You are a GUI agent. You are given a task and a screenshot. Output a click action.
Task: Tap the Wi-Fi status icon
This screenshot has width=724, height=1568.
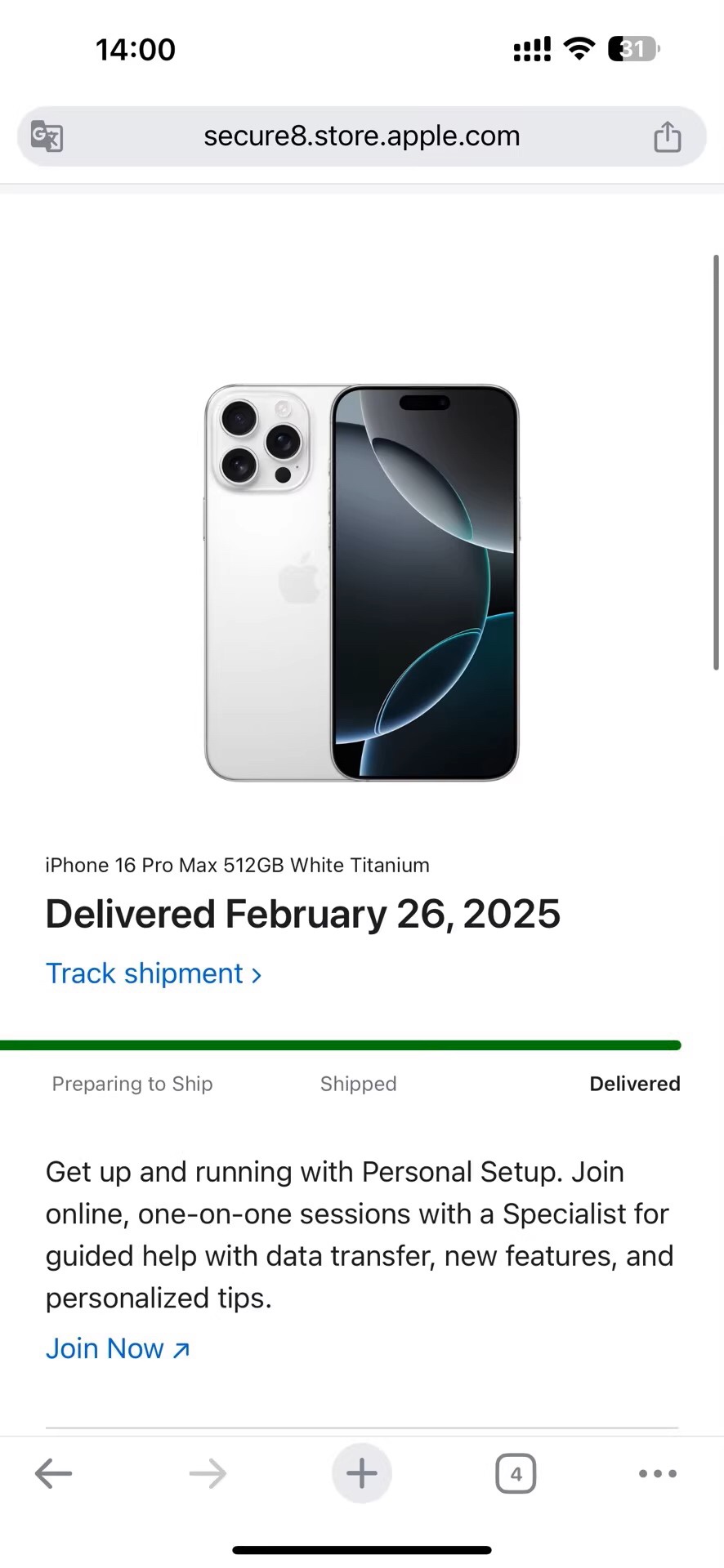(579, 49)
